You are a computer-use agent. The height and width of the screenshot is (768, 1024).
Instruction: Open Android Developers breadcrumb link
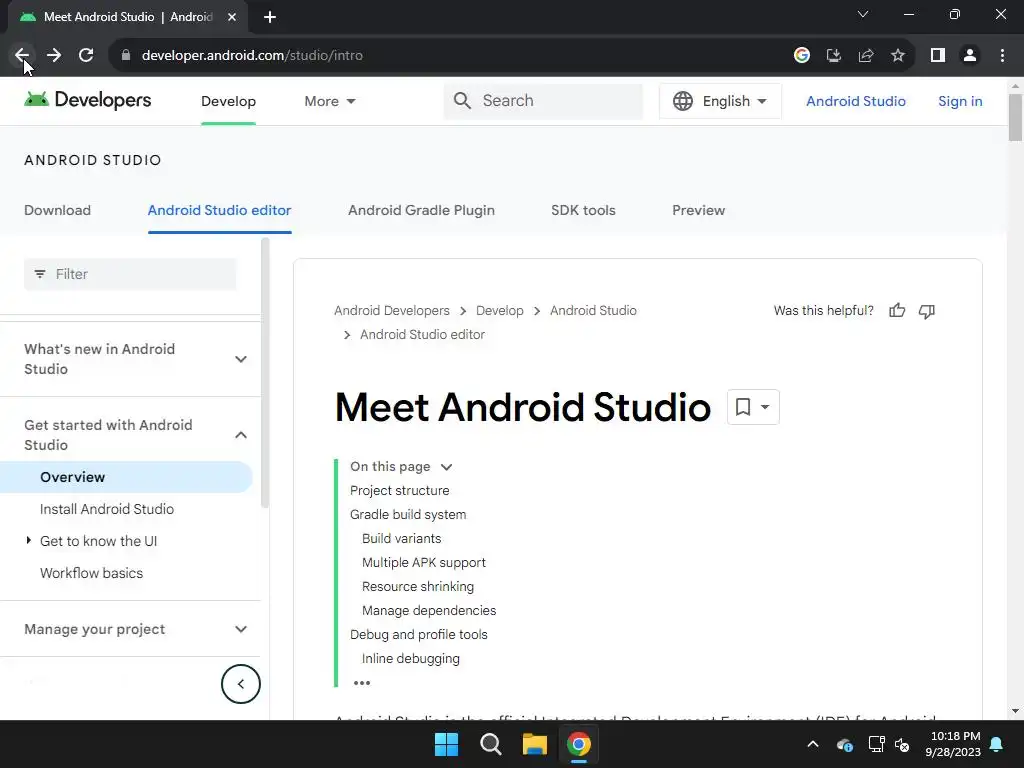pyautogui.click(x=392, y=311)
